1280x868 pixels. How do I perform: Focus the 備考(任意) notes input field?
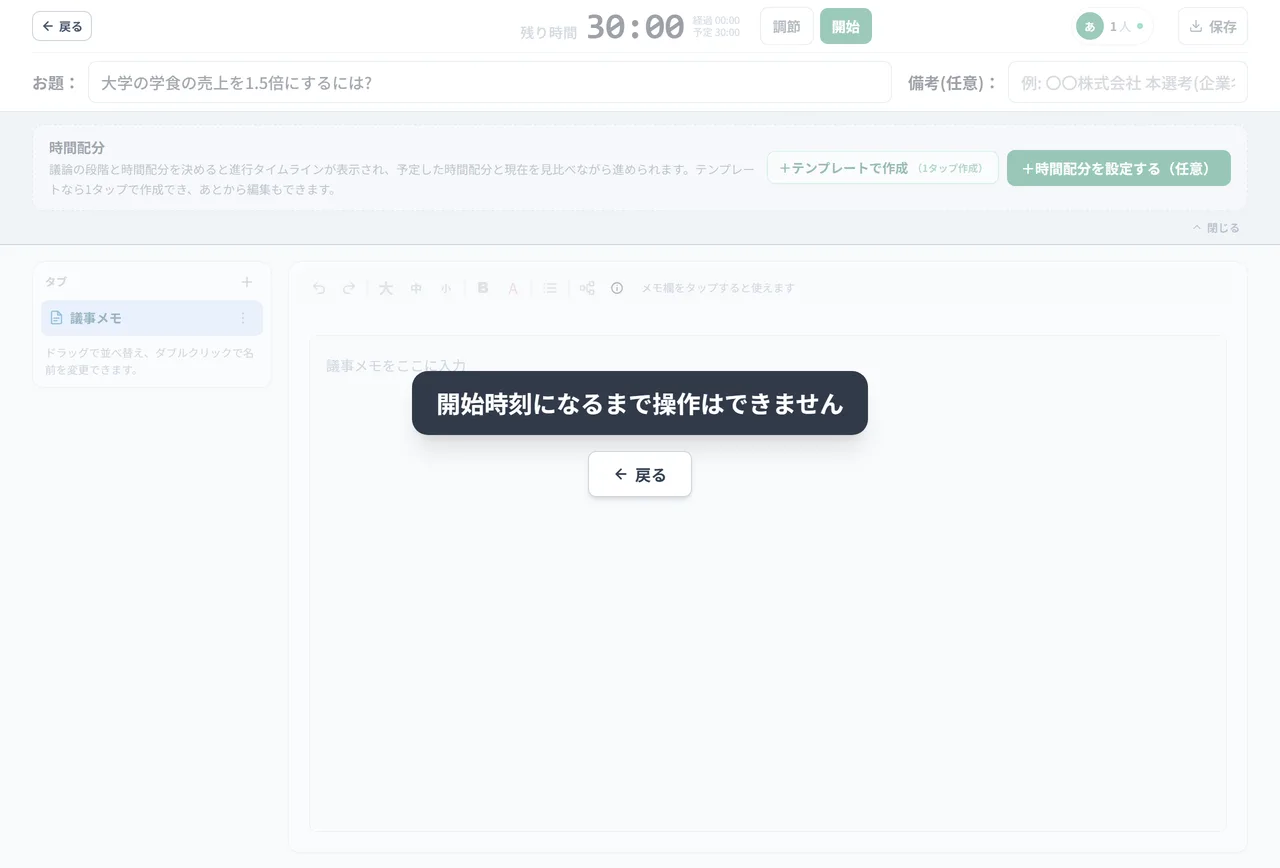pos(1128,82)
